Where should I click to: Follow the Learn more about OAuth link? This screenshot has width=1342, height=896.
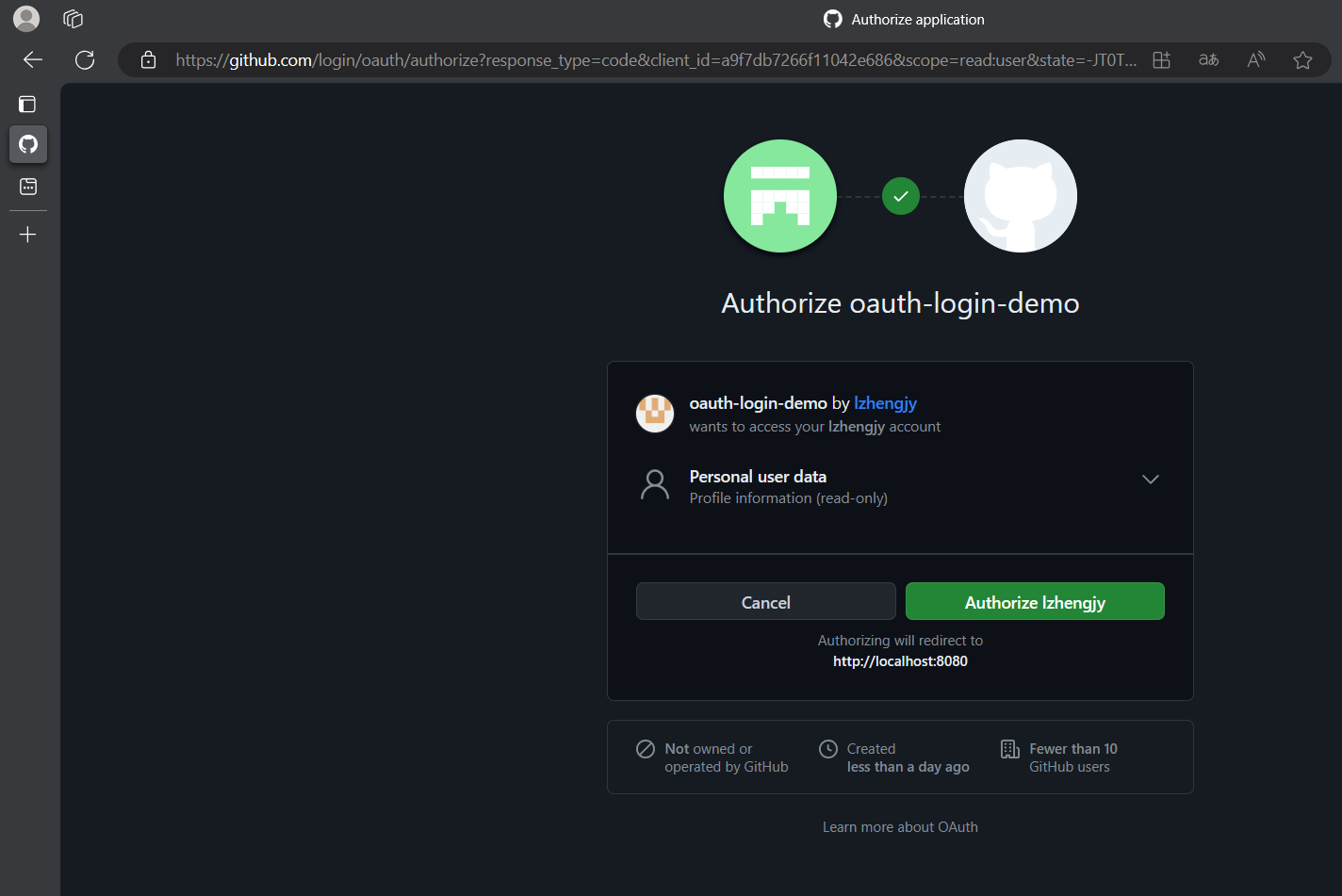pos(900,827)
